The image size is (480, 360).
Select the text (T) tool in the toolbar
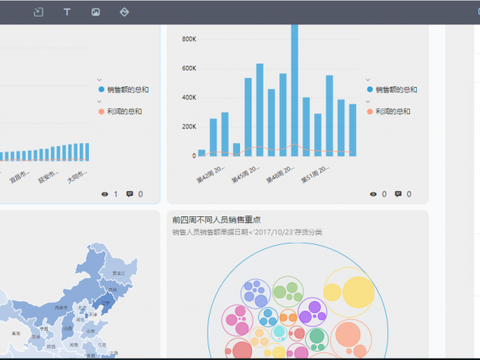[67, 12]
